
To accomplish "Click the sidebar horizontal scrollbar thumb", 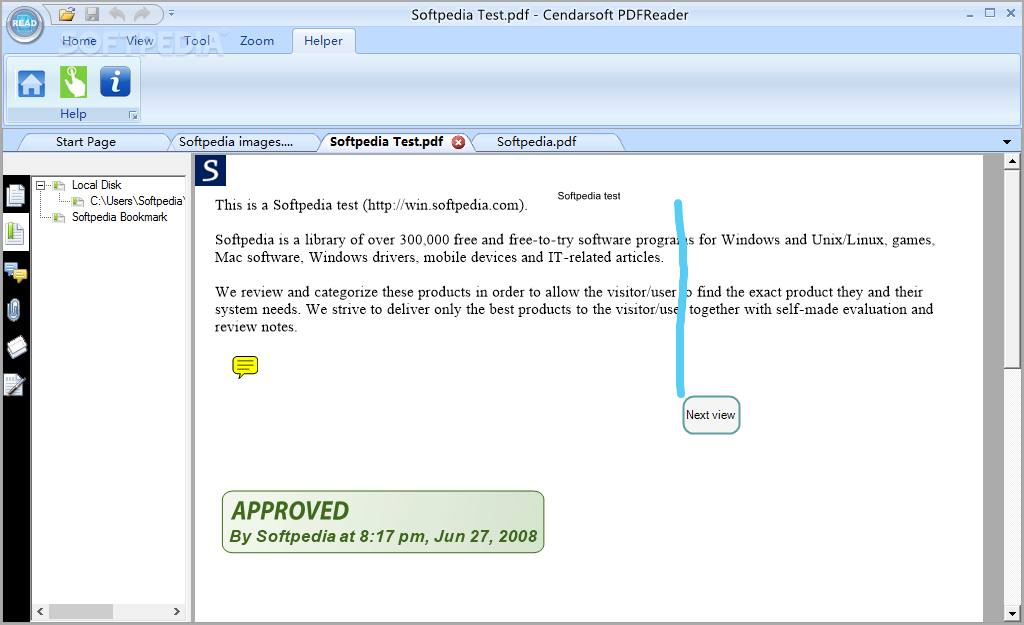I will 81,612.
